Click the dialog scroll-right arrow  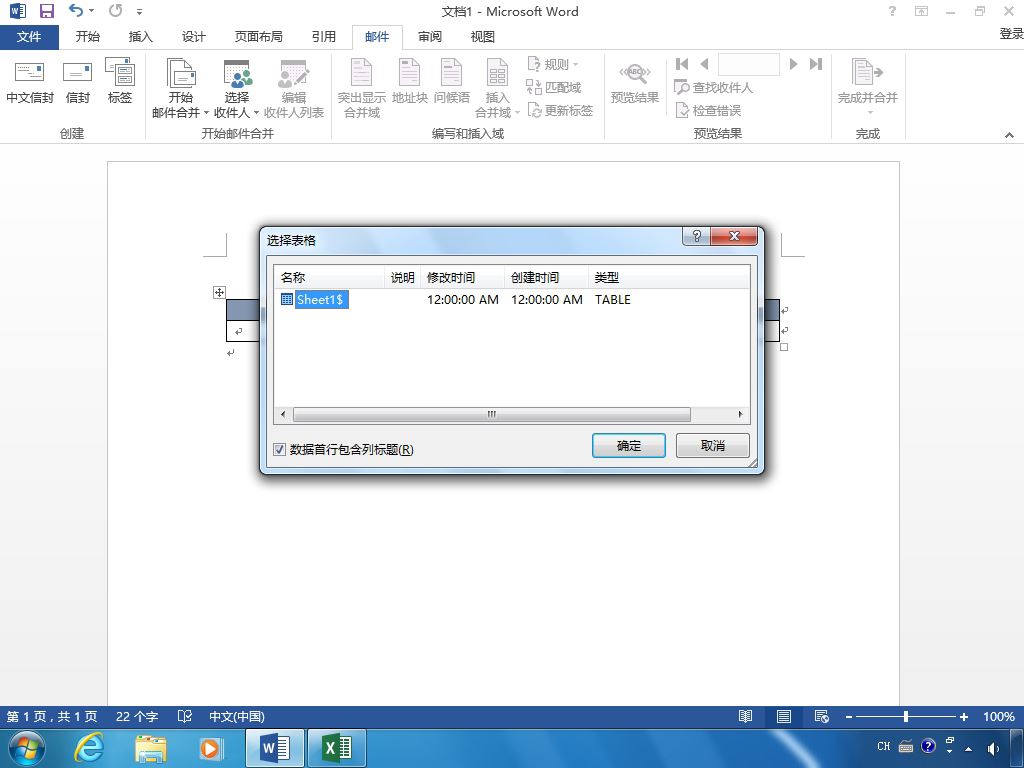tap(740, 414)
